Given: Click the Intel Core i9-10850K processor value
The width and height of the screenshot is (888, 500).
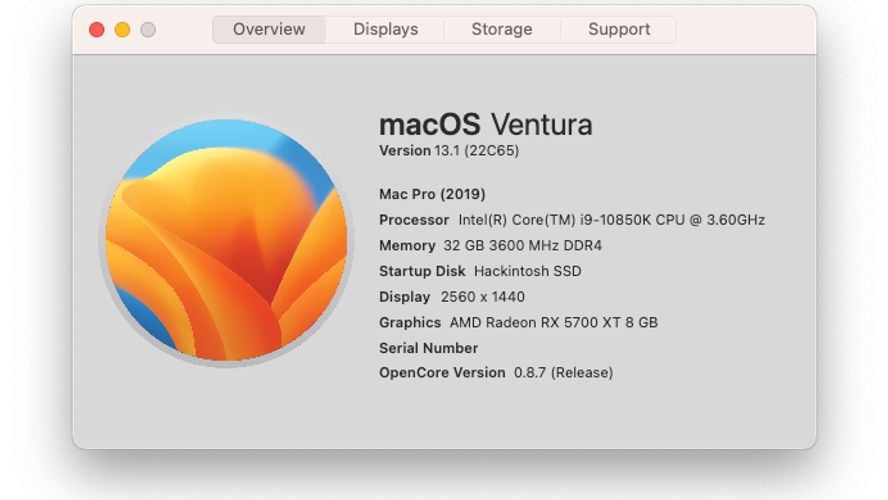Looking at the screenshot, I should pos(611,220).
